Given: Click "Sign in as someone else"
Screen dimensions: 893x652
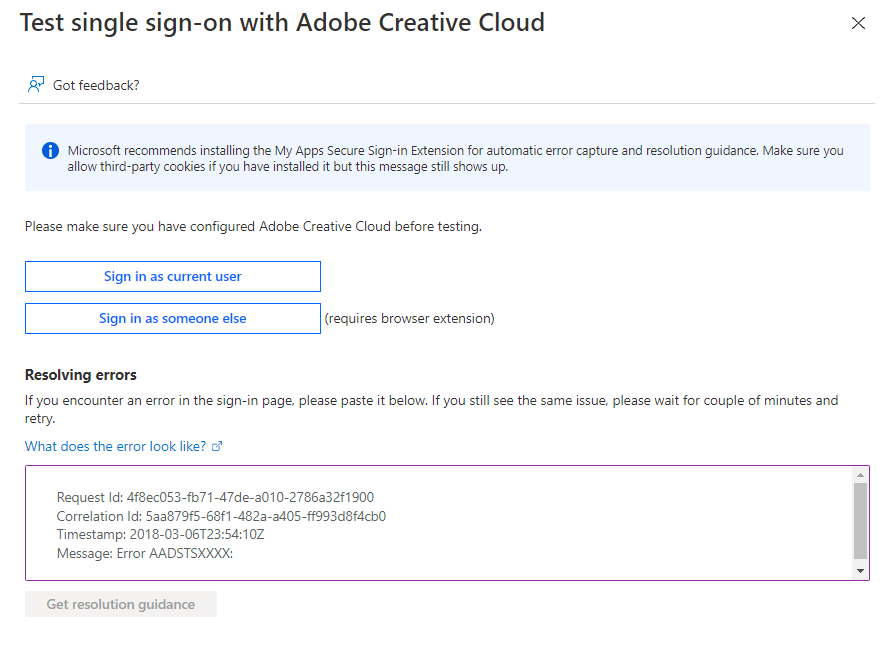Looking at the screenshot, I should click(172, 318).
